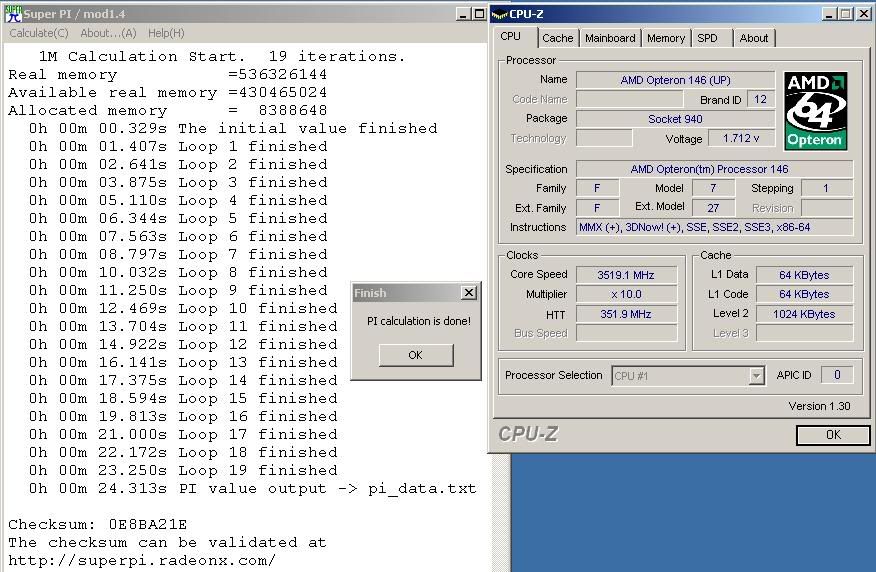The height and width of the screenshot is (572, 876).
Task: Click the text 'PI calculation is done!'
Action: [x=419, y=321]
